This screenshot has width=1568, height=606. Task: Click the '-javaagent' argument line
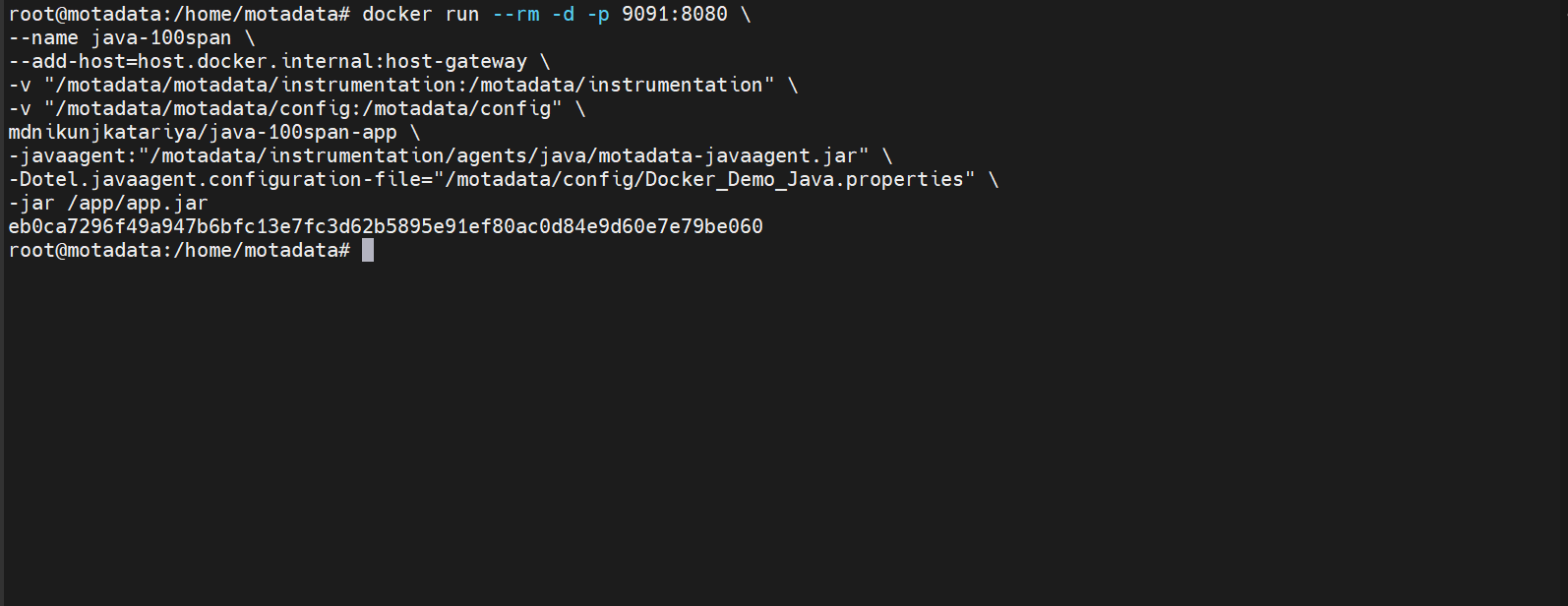(439, 155)
